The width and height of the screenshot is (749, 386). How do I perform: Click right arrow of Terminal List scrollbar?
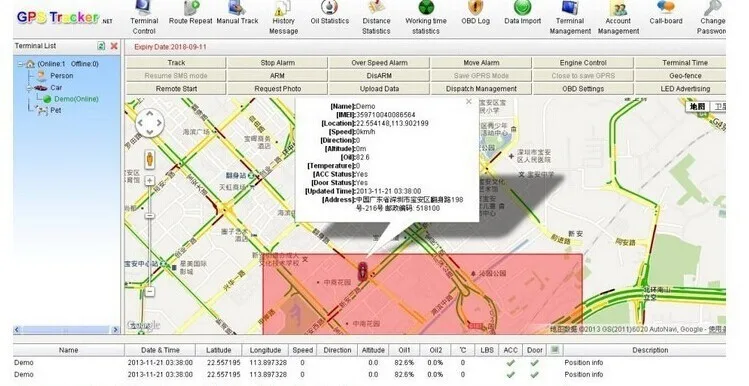(x=115, y=330)
